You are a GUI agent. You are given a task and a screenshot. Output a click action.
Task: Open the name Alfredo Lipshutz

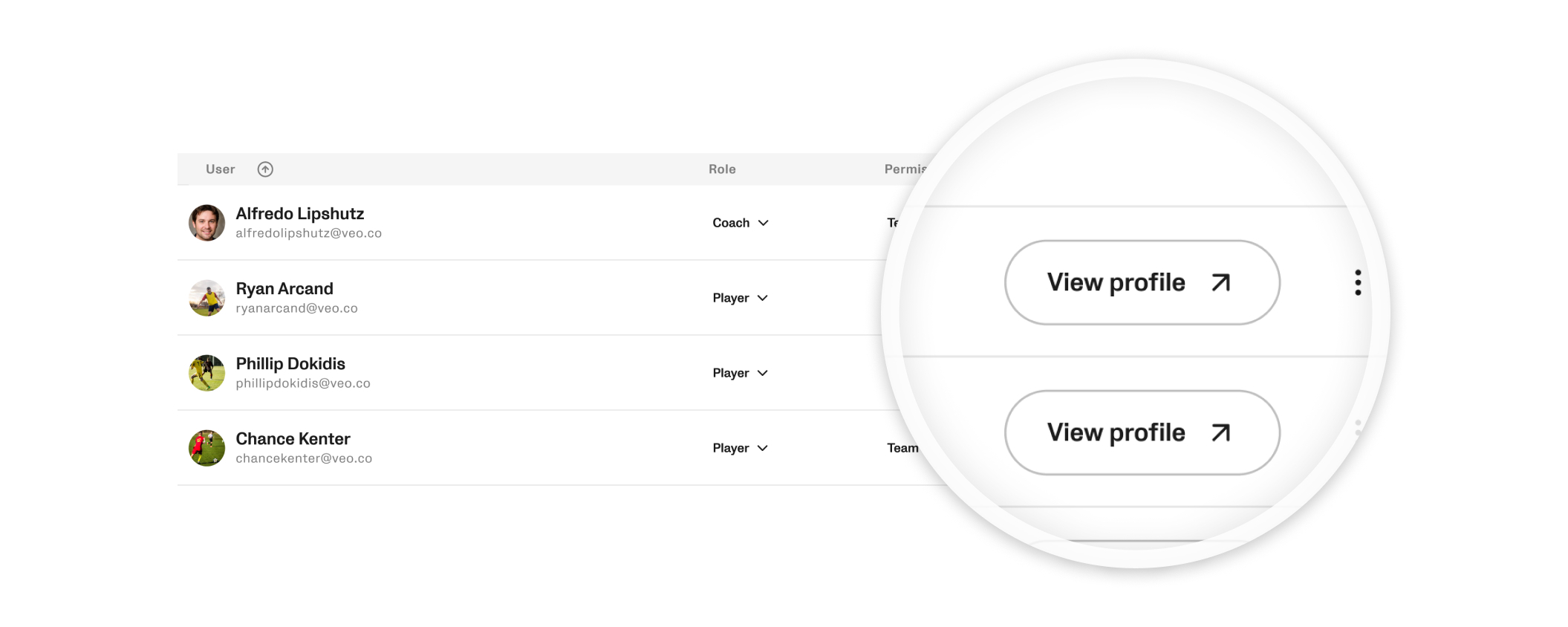pos(300,213)
